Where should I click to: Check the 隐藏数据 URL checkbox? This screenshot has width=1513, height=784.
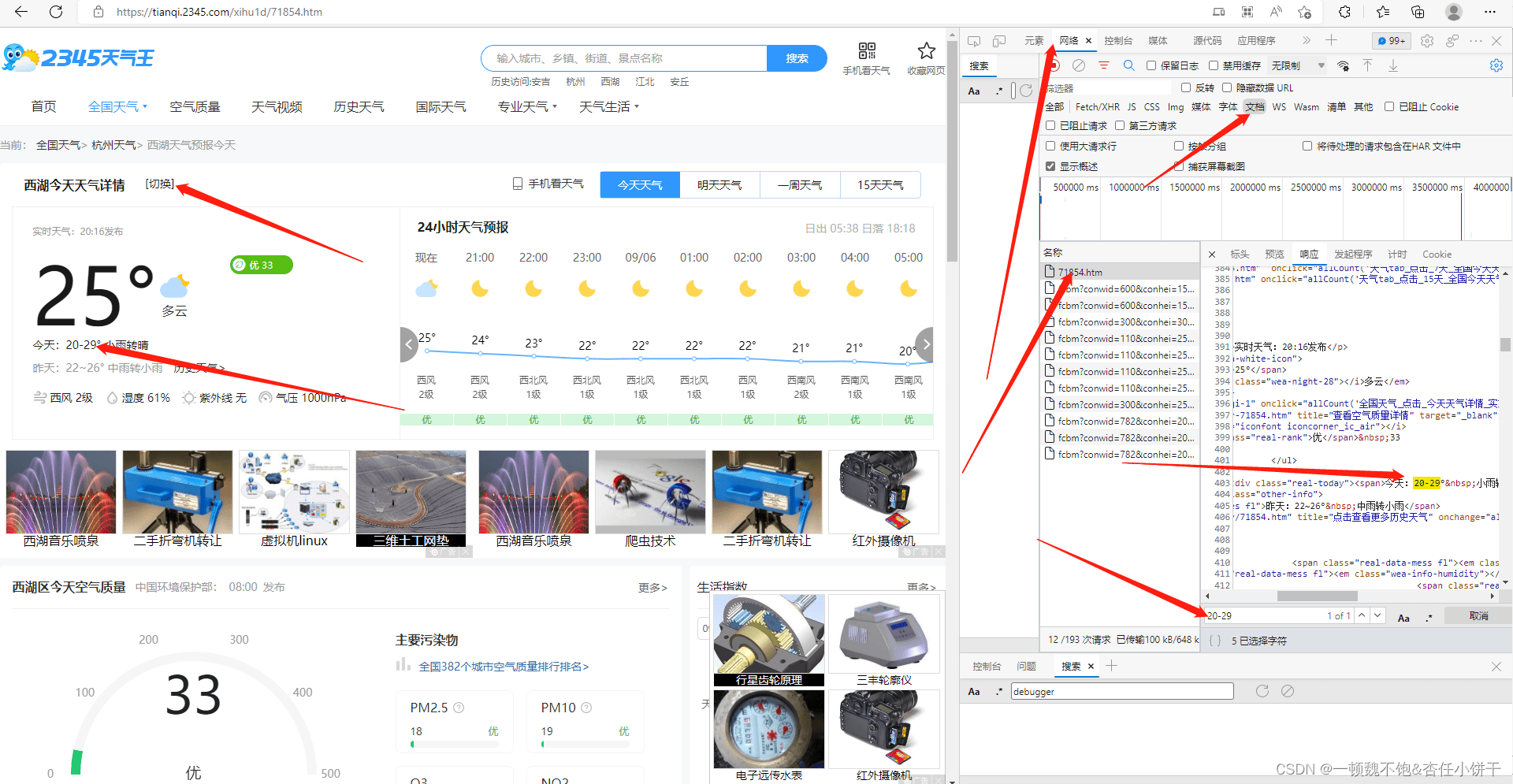[x=1227, y=87]
